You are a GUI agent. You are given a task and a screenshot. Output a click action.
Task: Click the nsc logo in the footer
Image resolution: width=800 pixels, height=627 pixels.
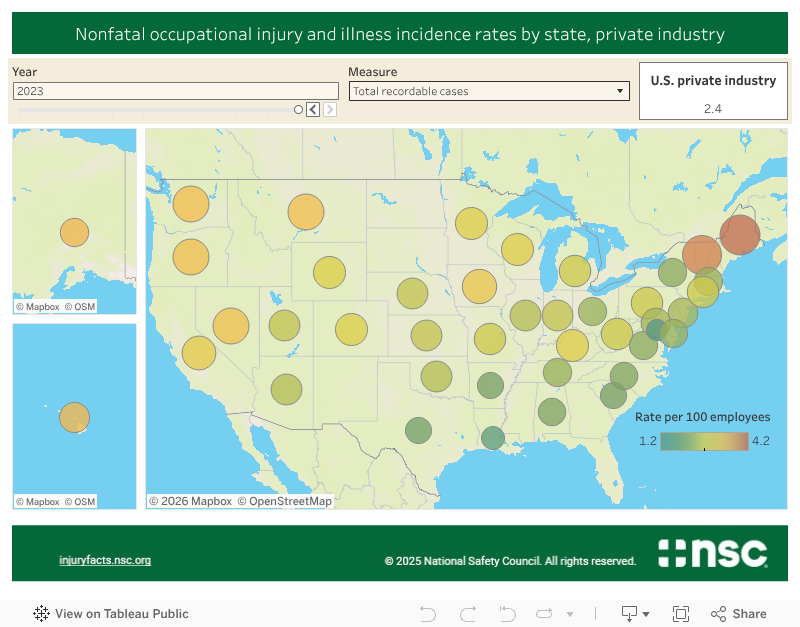[712, 553]
